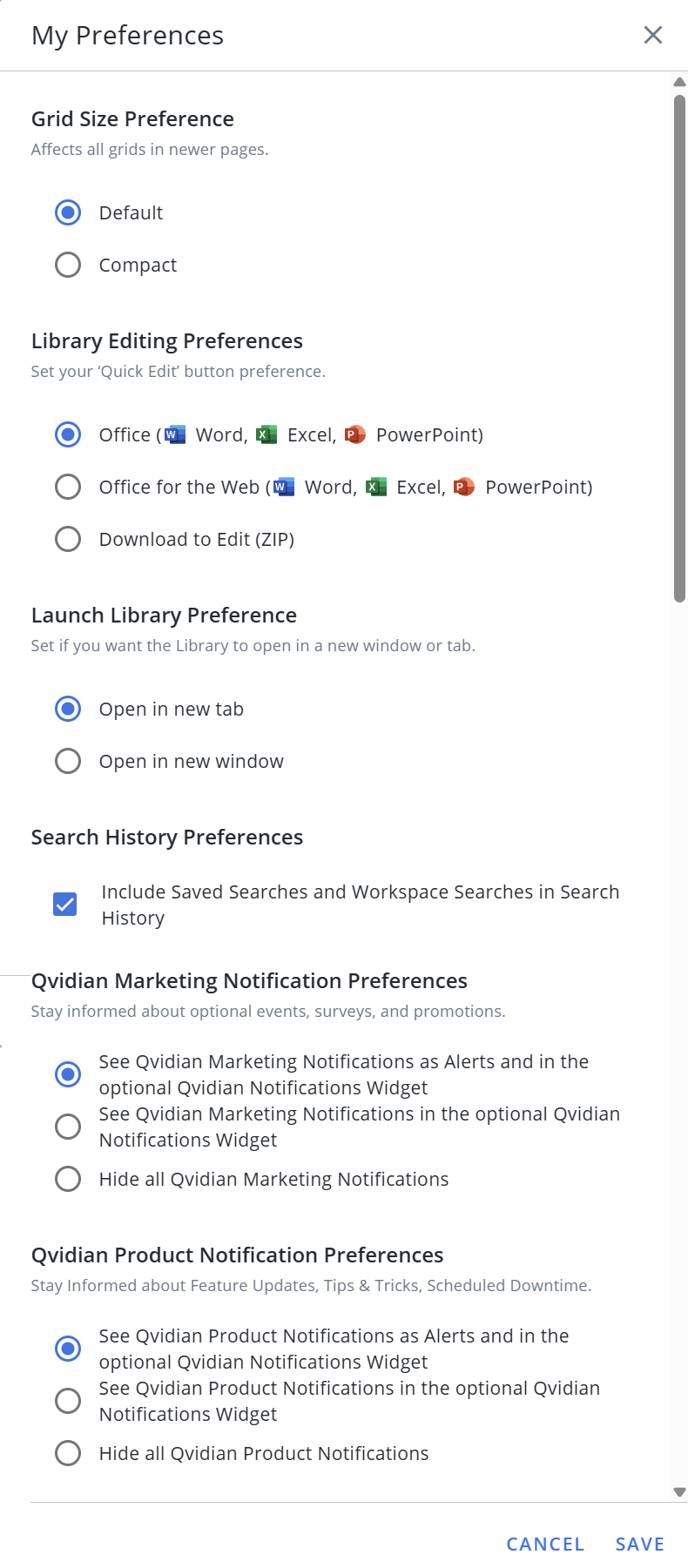Screen dimensions: 688x1568
Task: Select Compact grid size
Action: 68,265
